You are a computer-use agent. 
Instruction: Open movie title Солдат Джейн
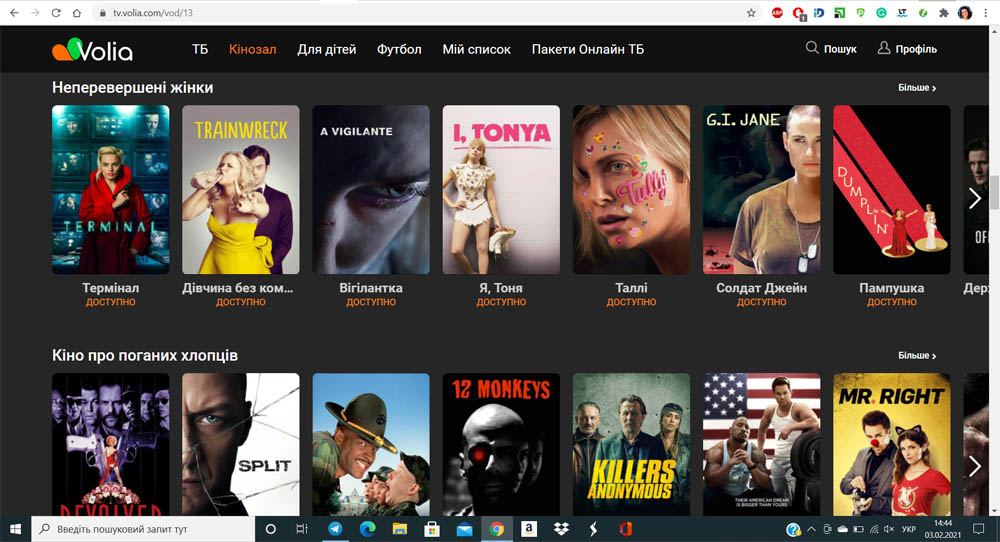(x=761, y=288)
